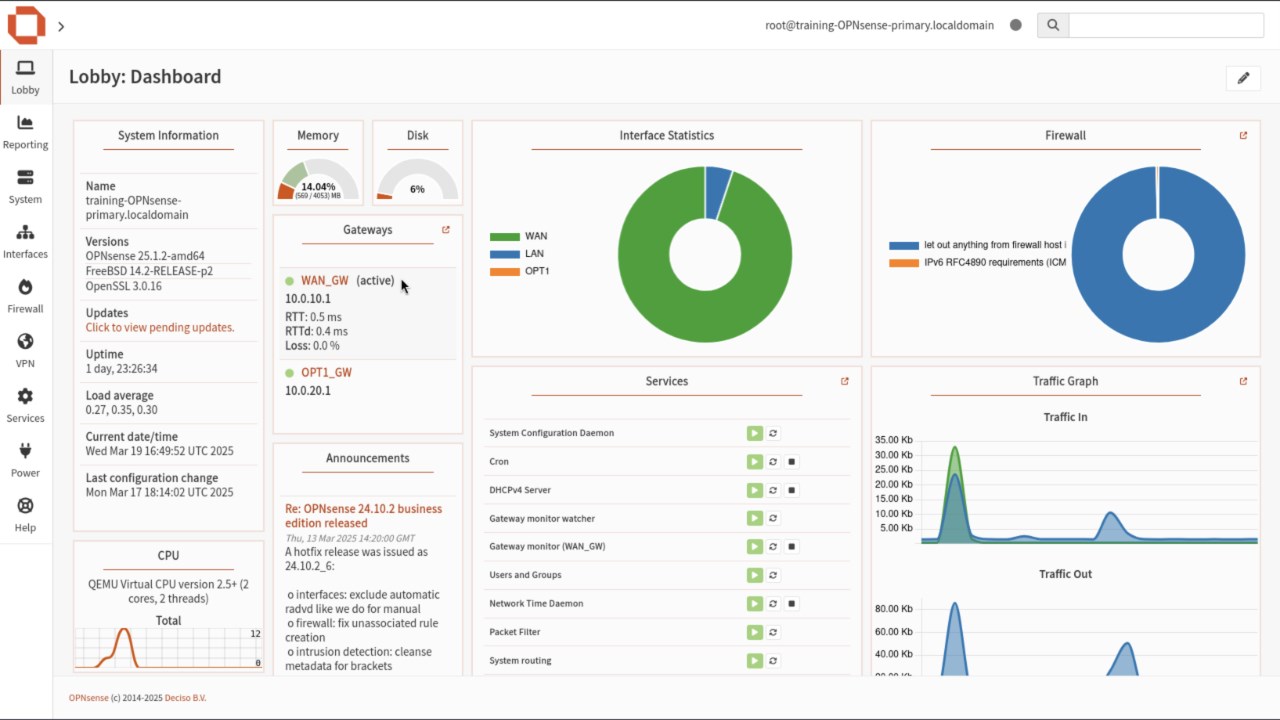Restart the DHCPv4 Server service
The width and height of the screenshot is (1280, 720).
(773, 490)
